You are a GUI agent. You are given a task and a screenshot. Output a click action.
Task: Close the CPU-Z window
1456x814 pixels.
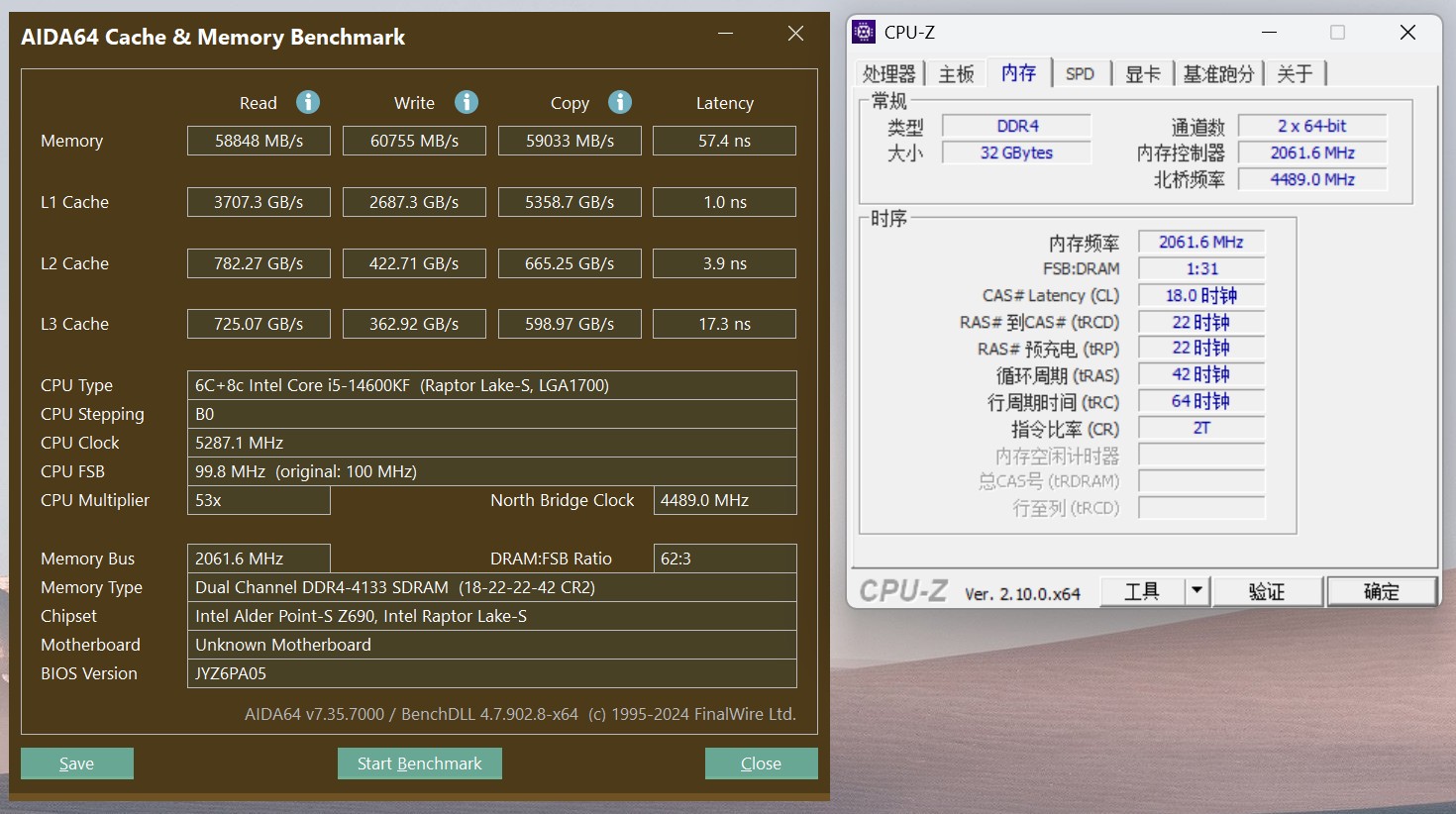tap(1407, 33)
